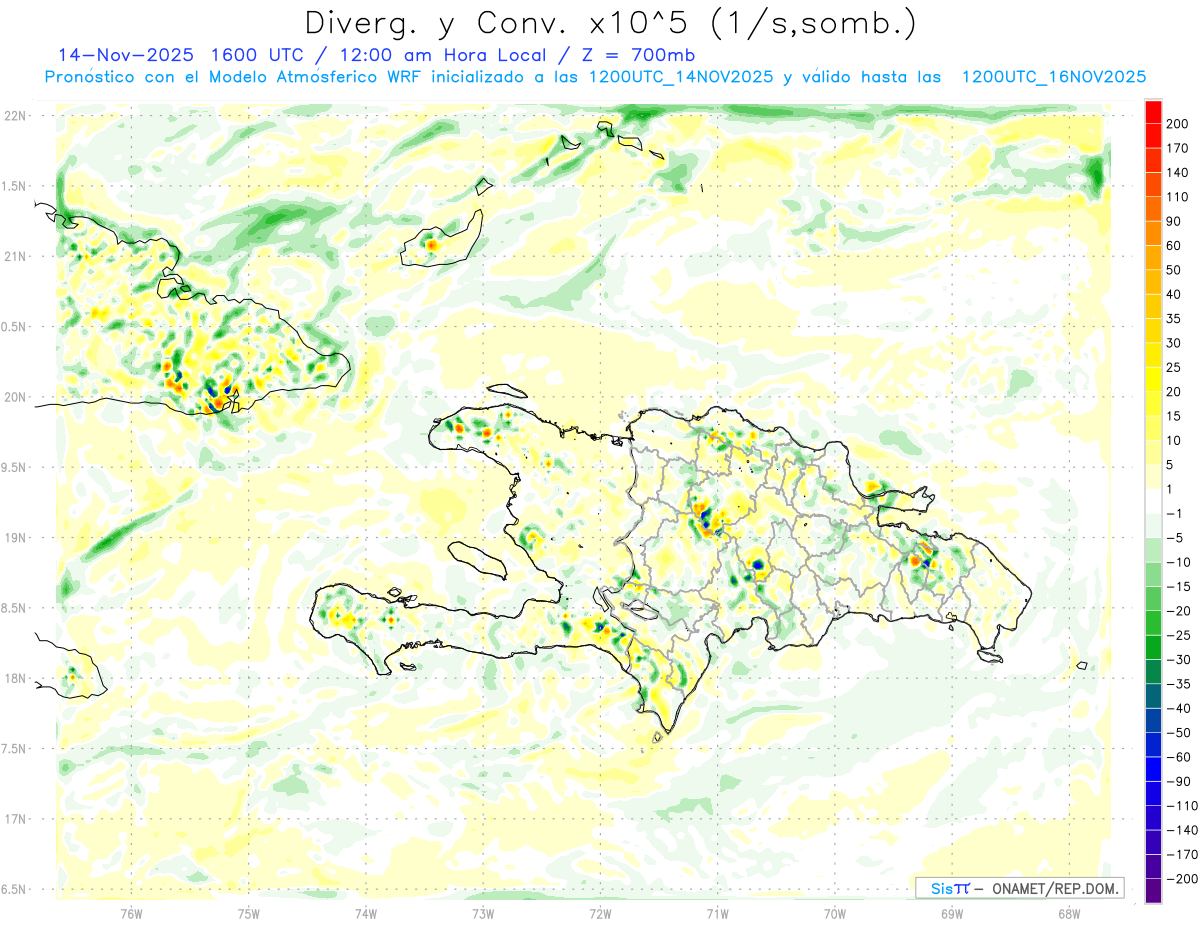Click the colorbar value '-35'
1200x927 pixels.
click(1178, 685)
